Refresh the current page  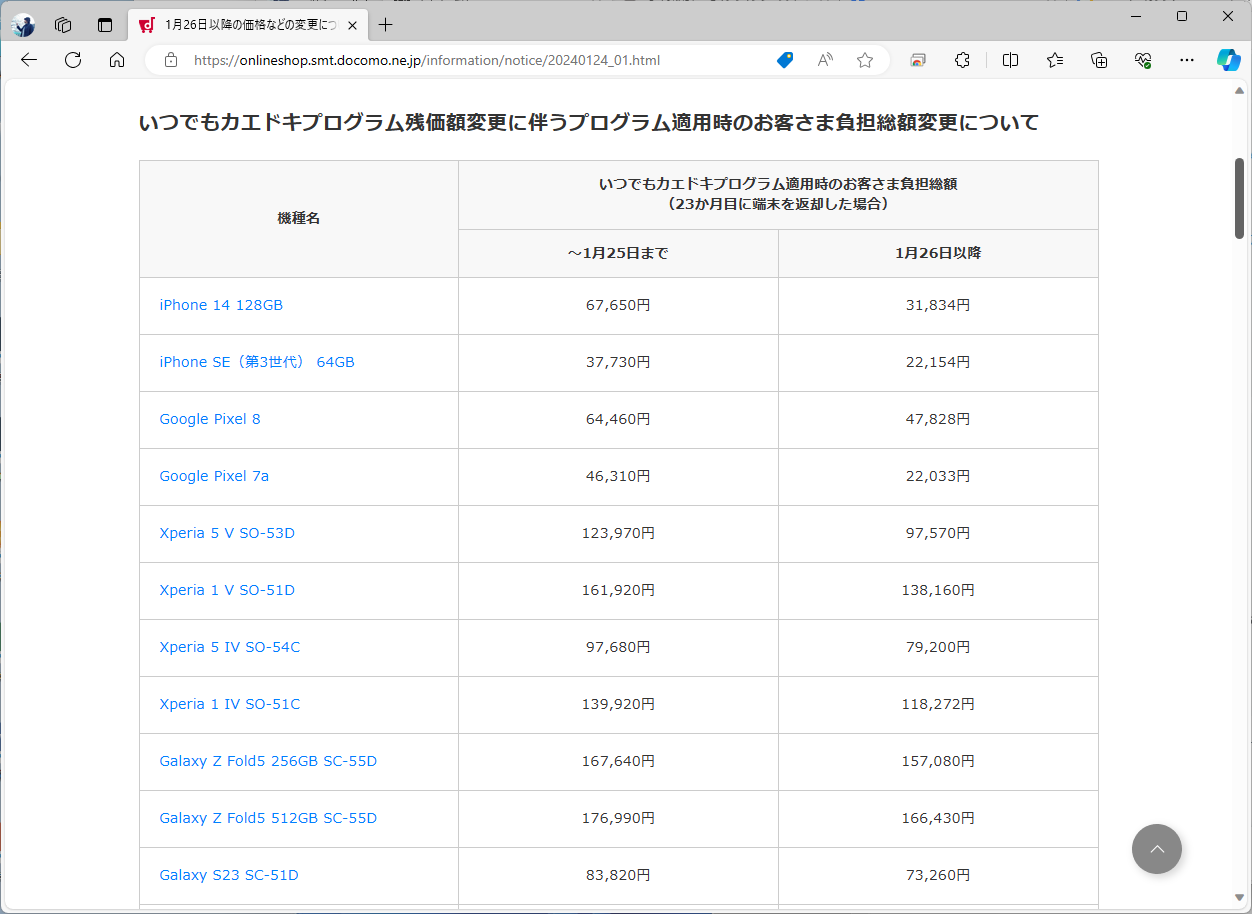pos(72,60)
